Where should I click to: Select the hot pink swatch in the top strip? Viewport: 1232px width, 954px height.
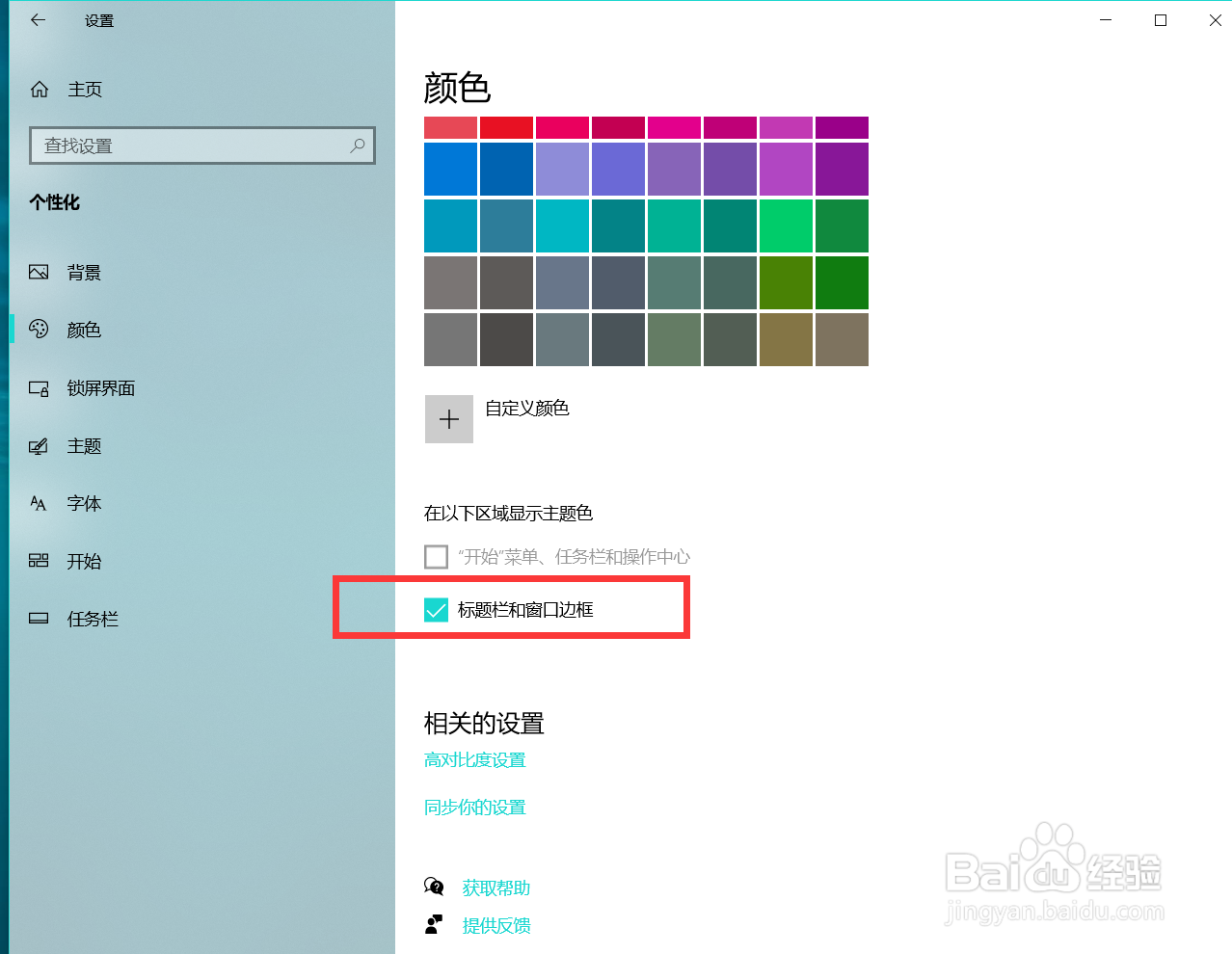(674, 127)
